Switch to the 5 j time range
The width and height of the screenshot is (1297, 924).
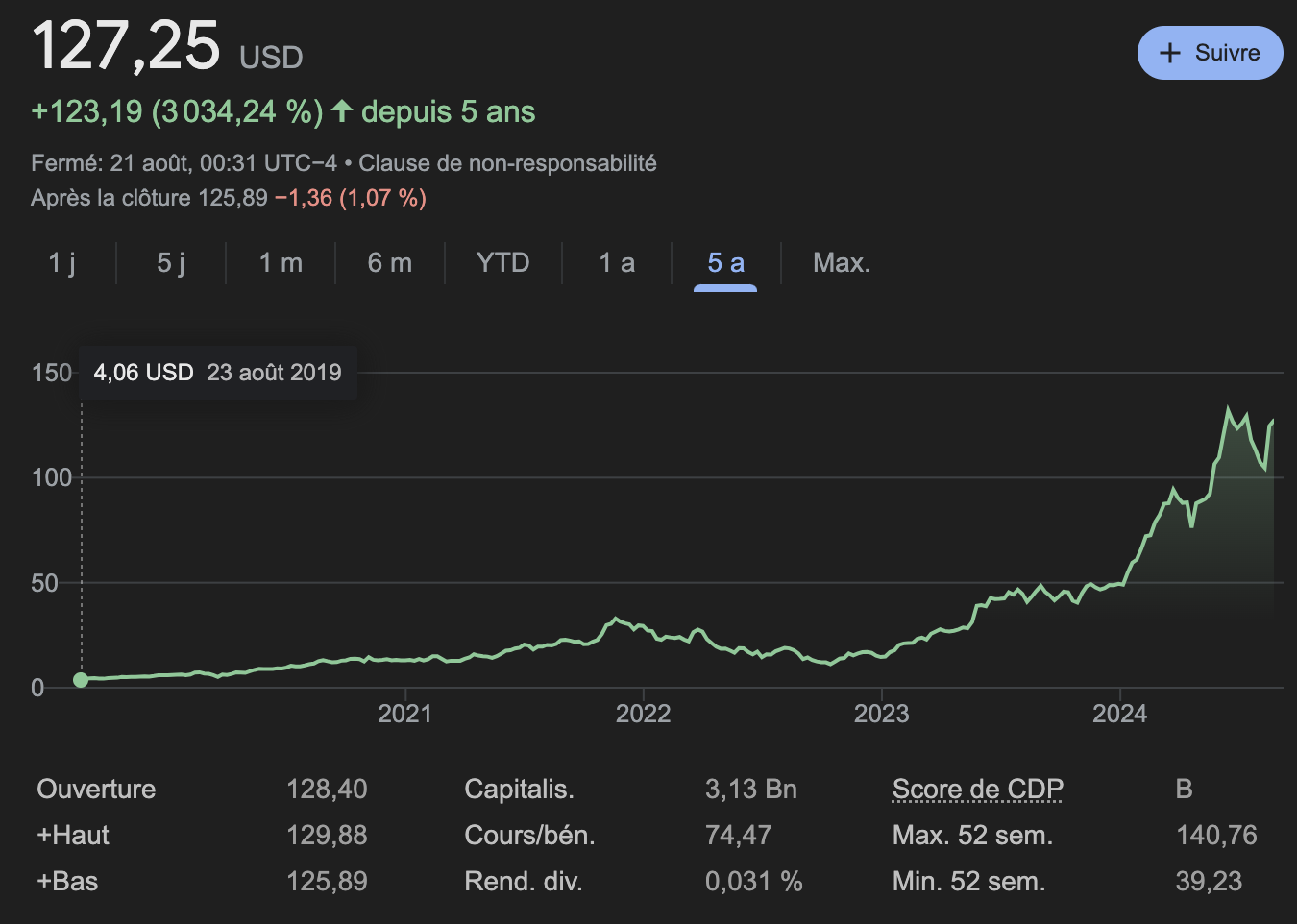[170, 262]
